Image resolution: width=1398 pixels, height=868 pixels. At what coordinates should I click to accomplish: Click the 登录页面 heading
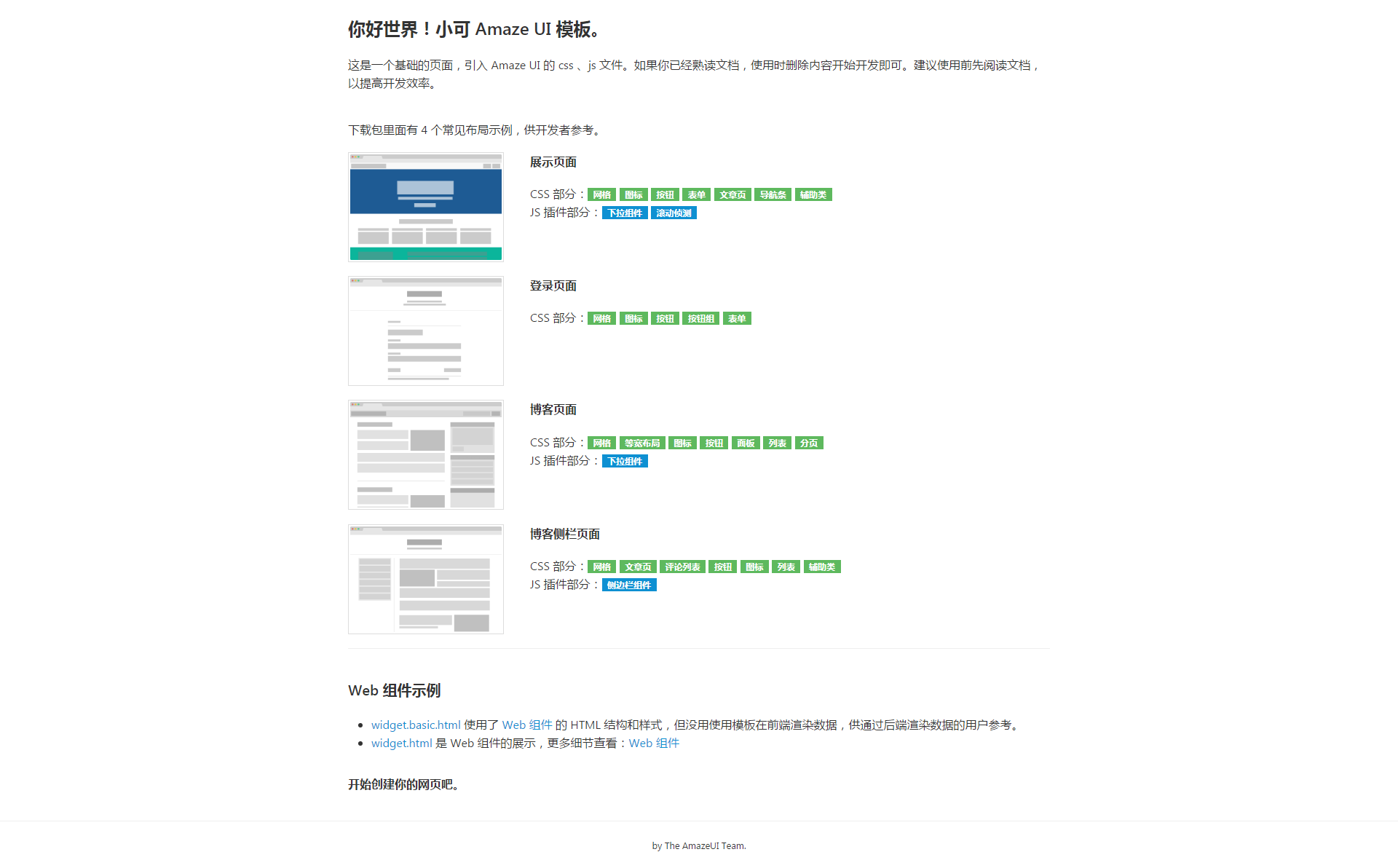[553, 285]
